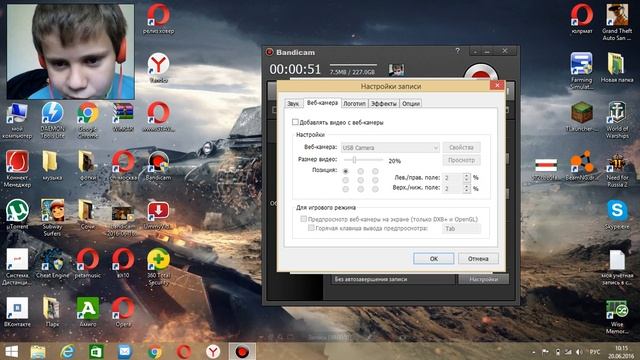Click the Tab hotkey input field

point(461,229)
